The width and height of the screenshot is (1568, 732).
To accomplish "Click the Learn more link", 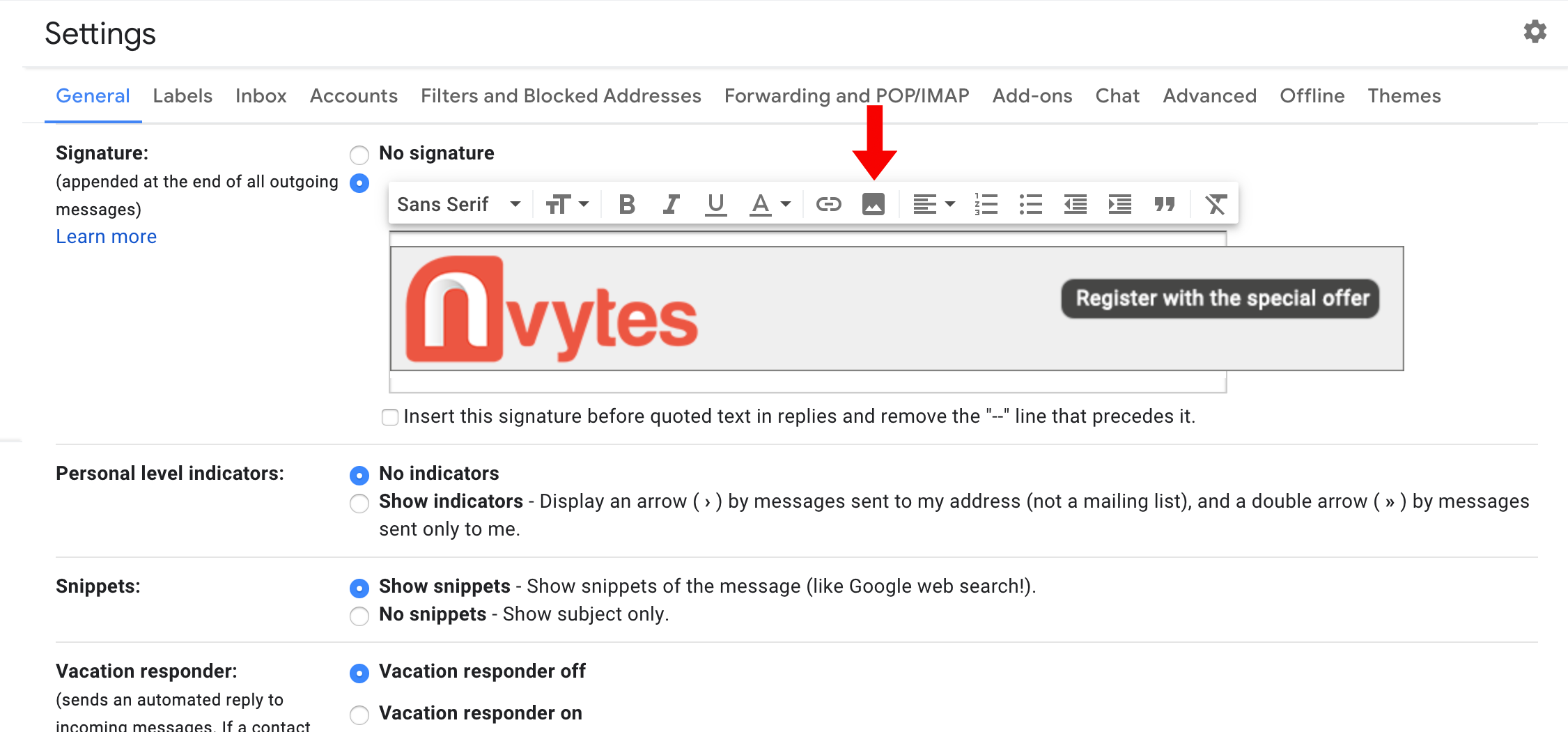I will (x=106, y=237).
